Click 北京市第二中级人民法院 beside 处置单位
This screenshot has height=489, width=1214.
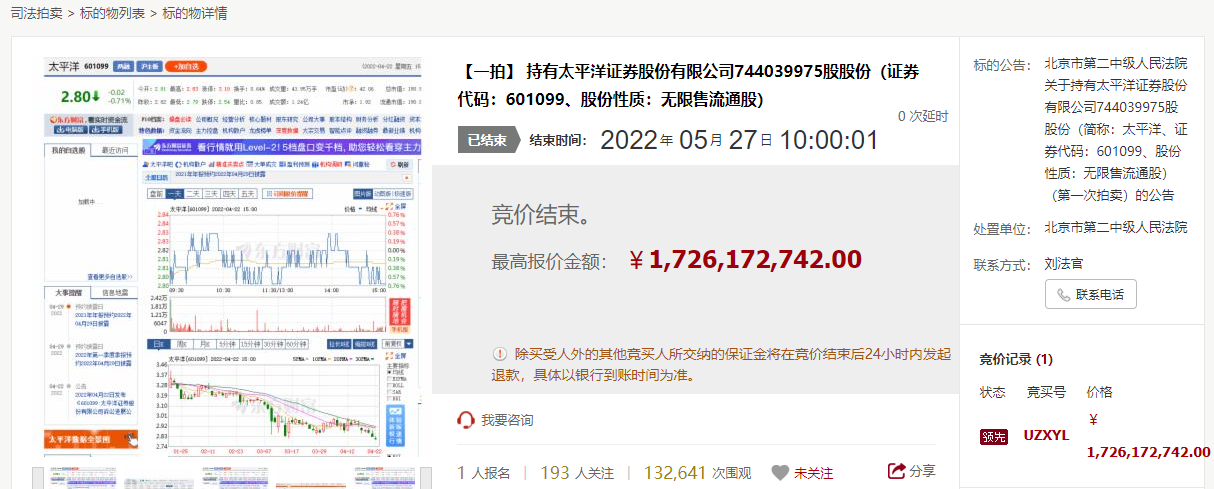point(1116,228)
